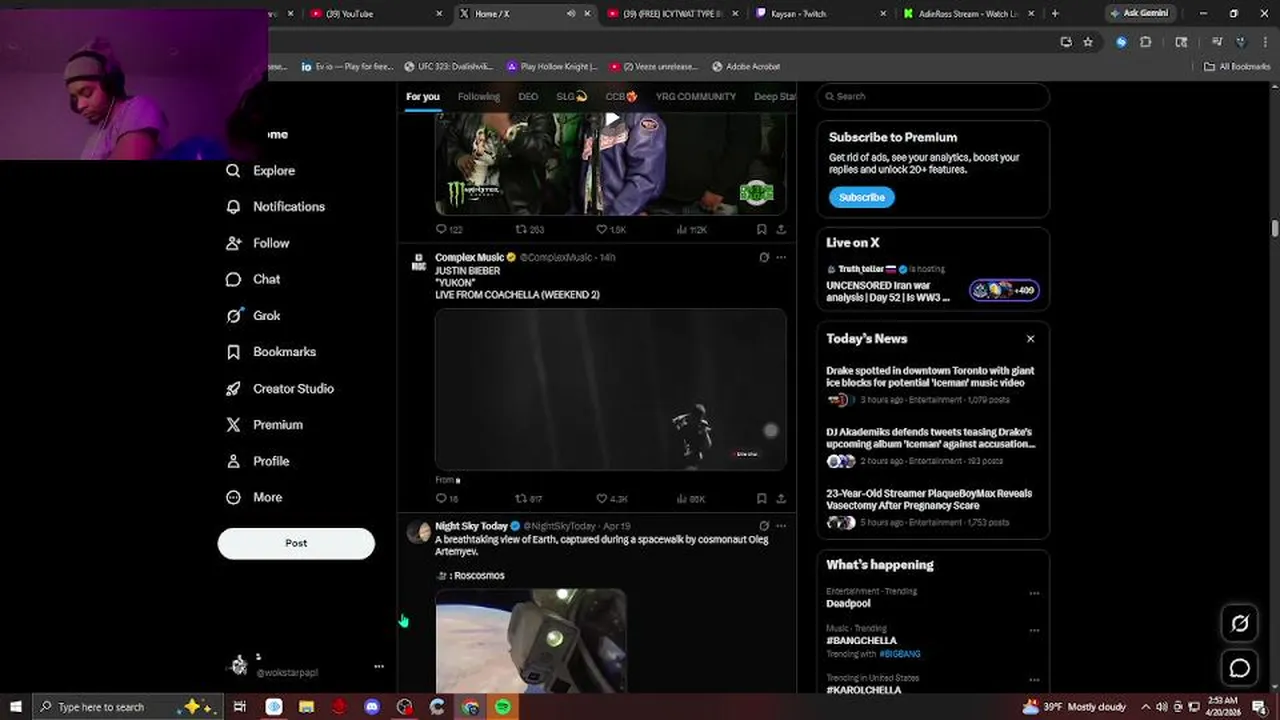The height and width of the screenshot is (720, 1280).
Task: Open options for Deadpool trending topic
Action: (x=1034, y=593)
